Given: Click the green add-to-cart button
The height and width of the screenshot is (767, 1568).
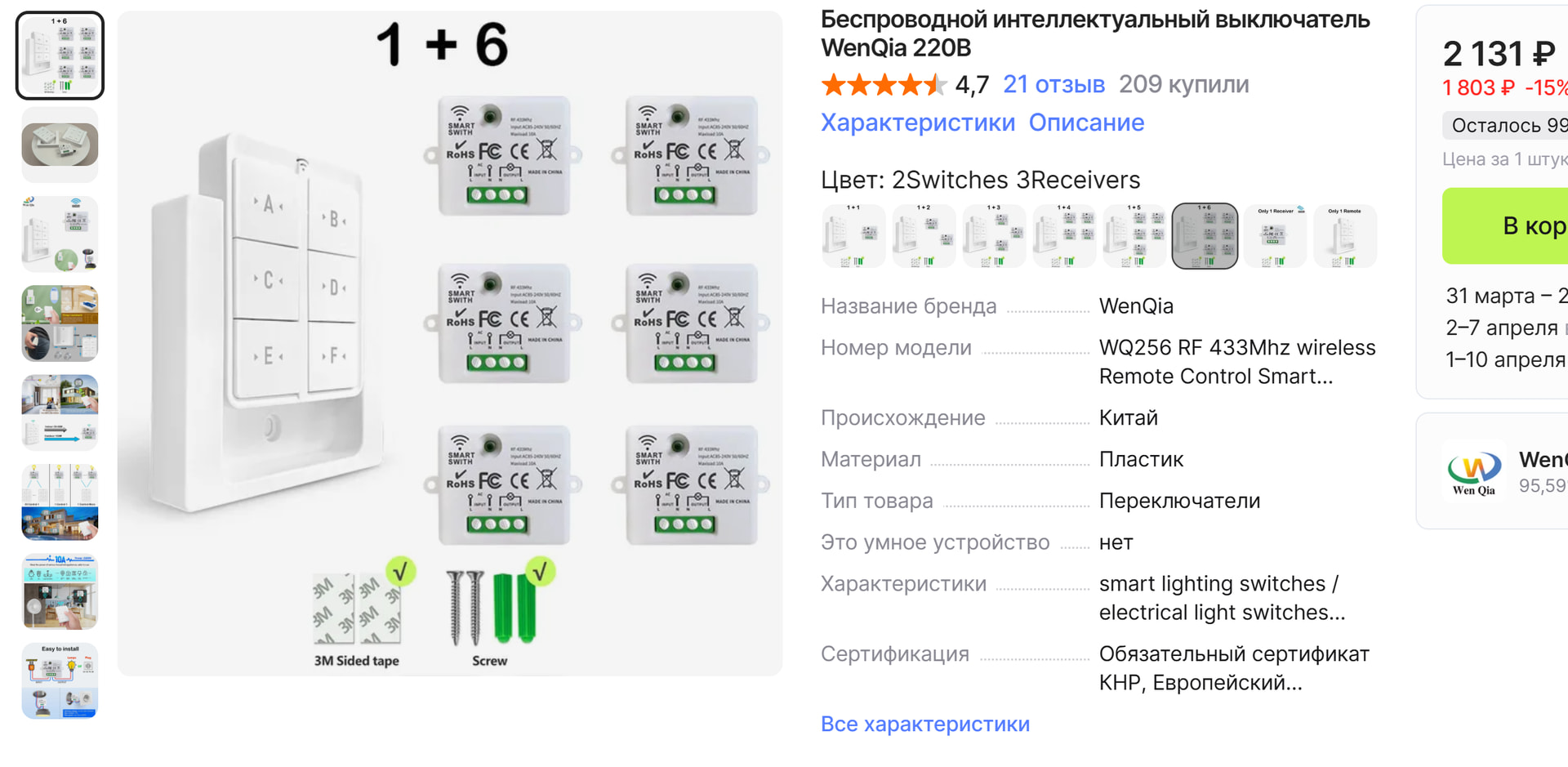Looking at the screenshot, I should [x=1511, y=225].
